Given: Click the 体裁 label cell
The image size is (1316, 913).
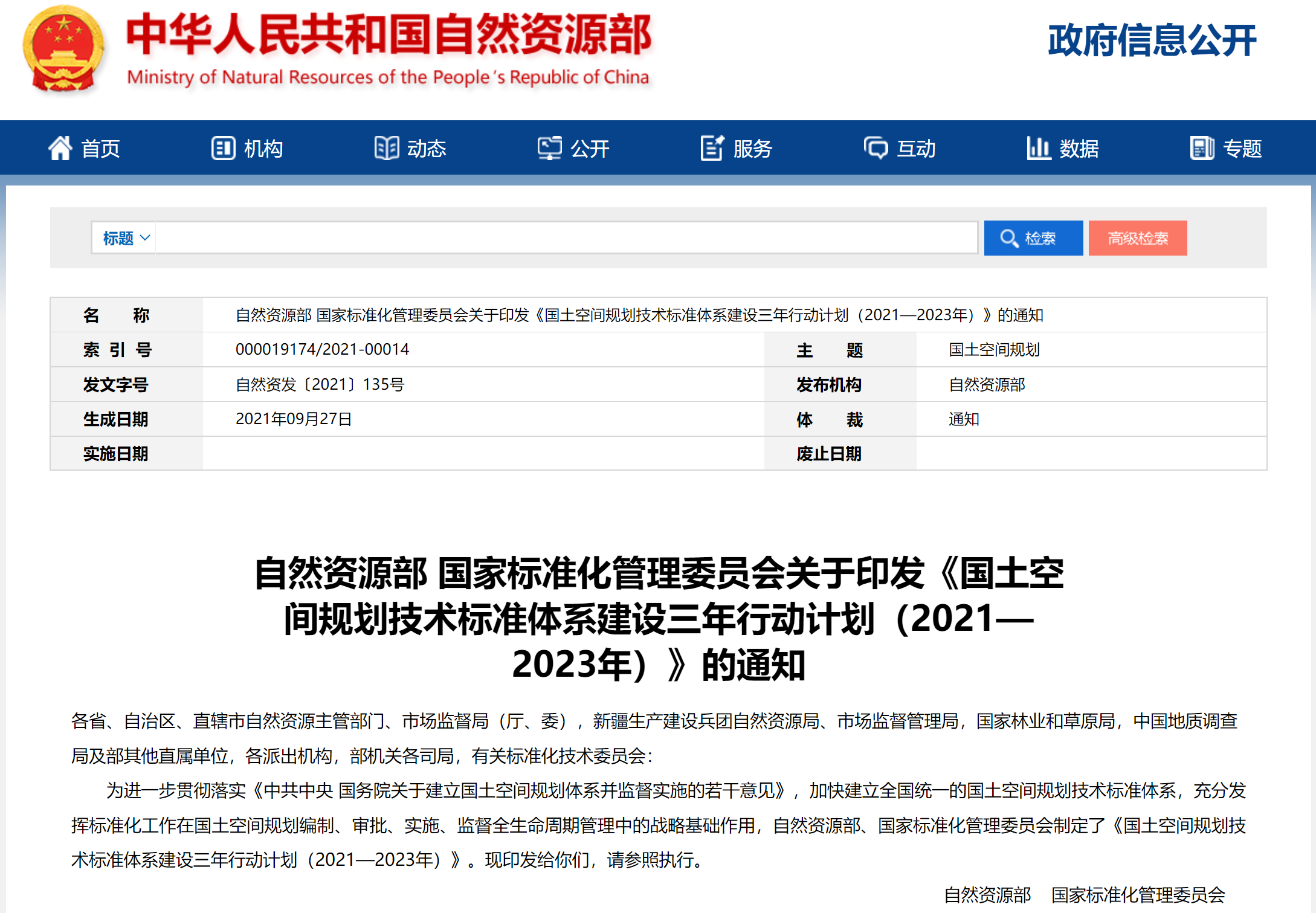Looking at the screenshot, I should coord(840,419).
